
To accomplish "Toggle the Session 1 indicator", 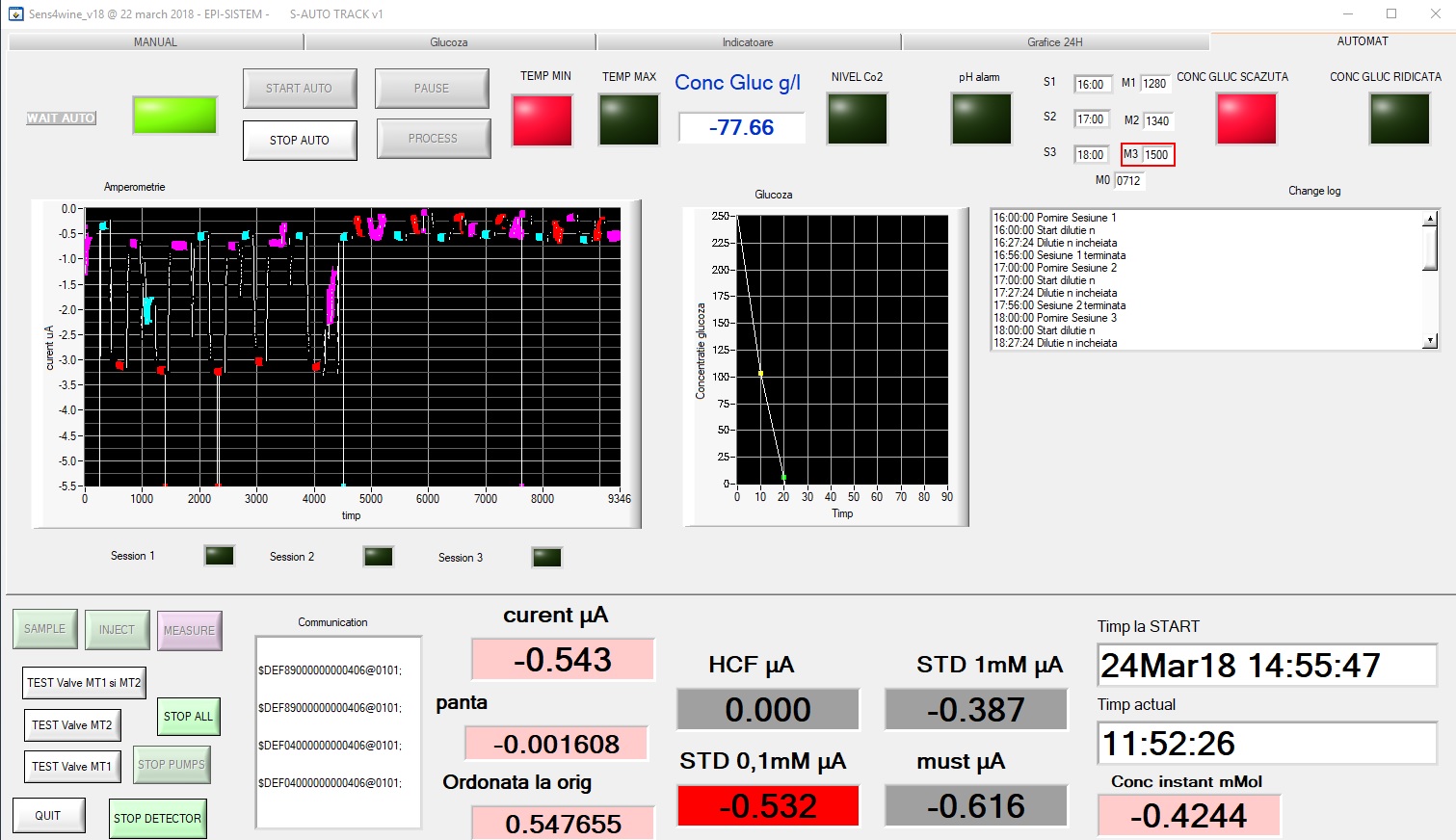I will (x=220, y=556).
